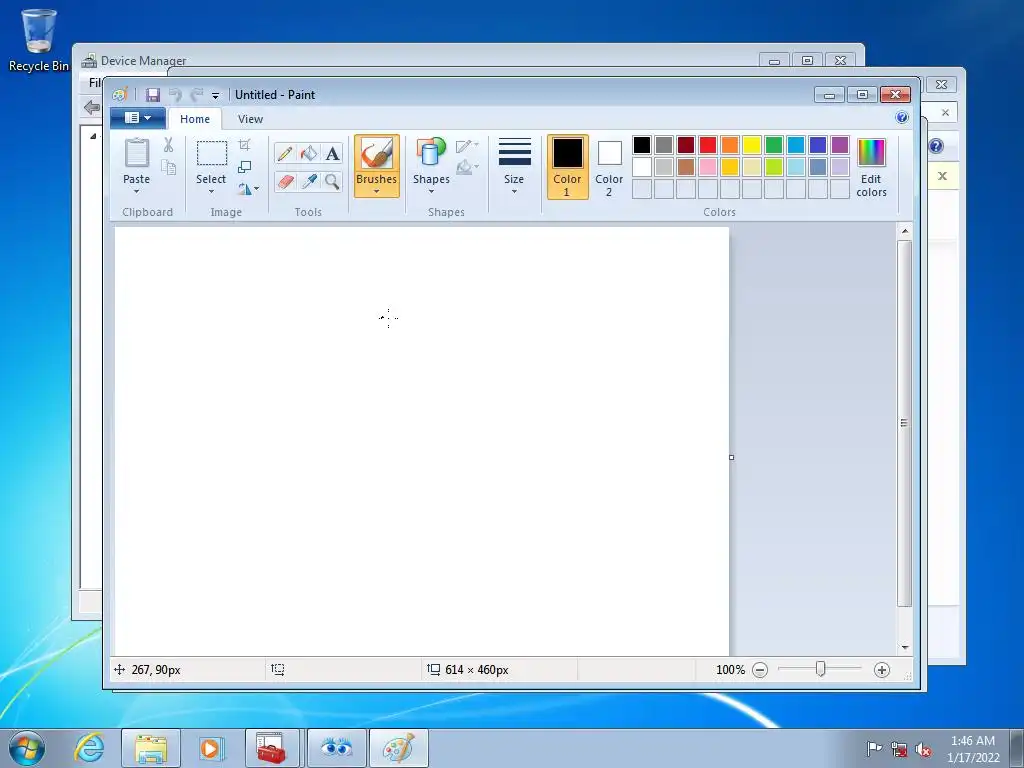Open the shape Fill dropdown
The height and width of the screenshot is (768, 1024).
pyautogui.click(x=467, y=168)
